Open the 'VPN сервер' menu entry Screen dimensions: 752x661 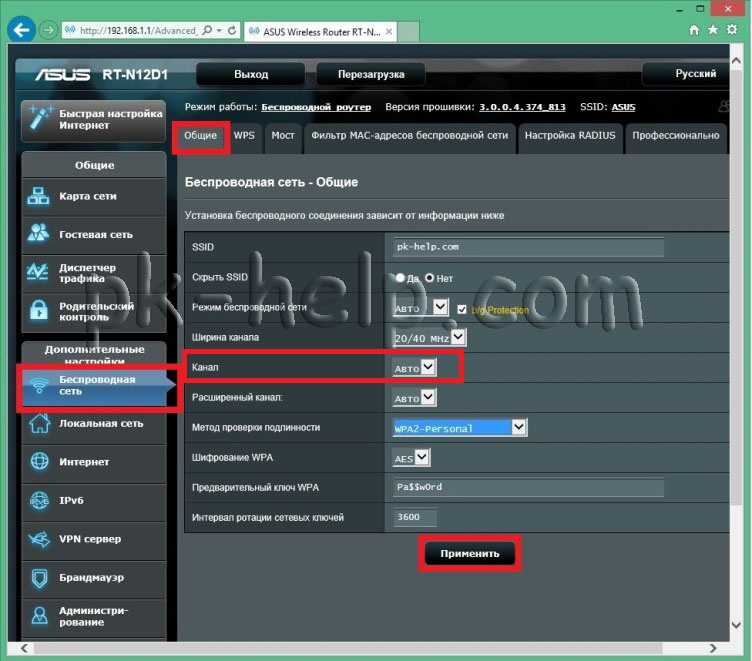coord(94,539)
